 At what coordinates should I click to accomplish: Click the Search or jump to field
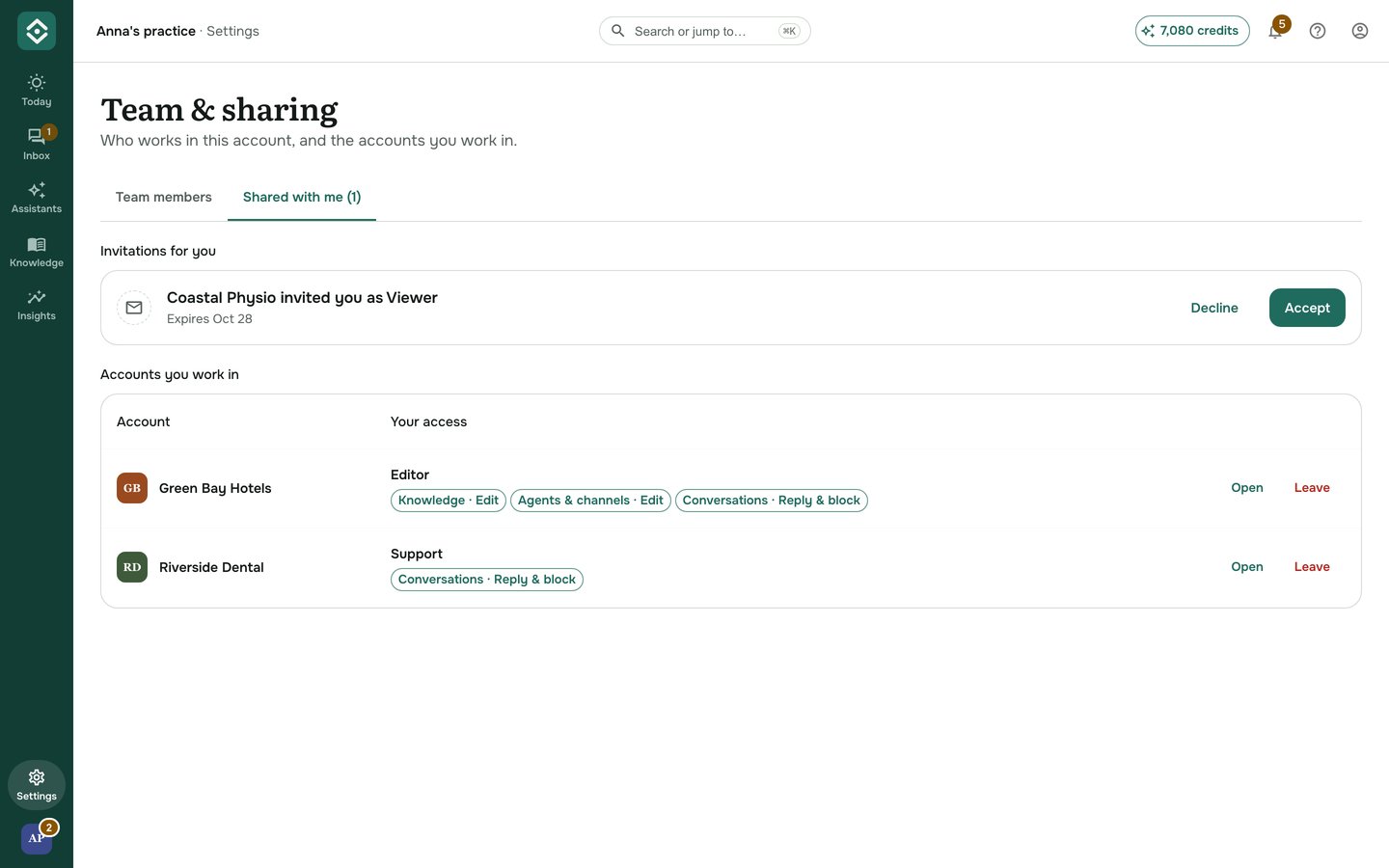pos(705,31)
